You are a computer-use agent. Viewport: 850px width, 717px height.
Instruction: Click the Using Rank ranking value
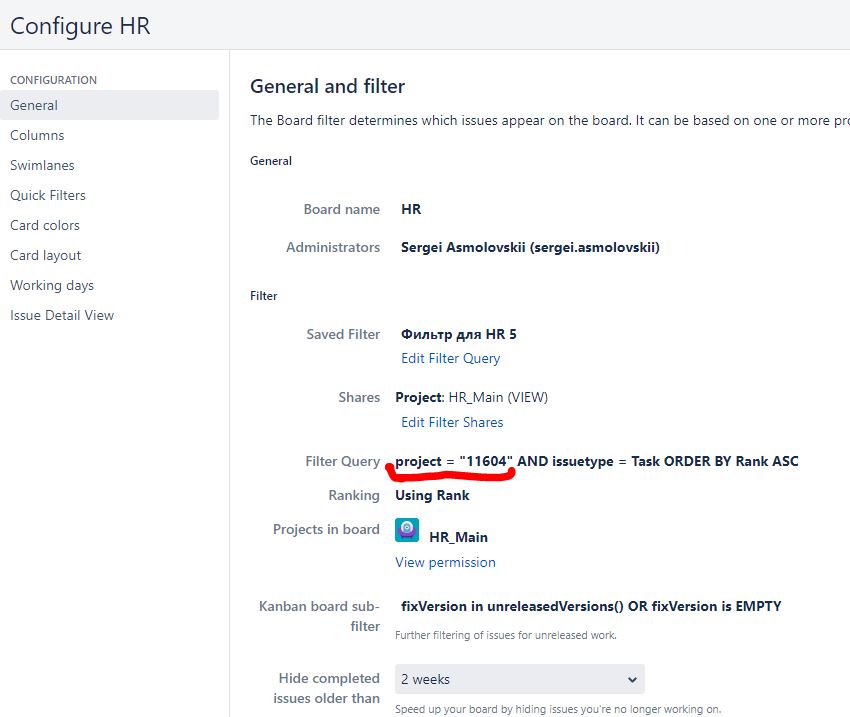(x=432, y=495)
